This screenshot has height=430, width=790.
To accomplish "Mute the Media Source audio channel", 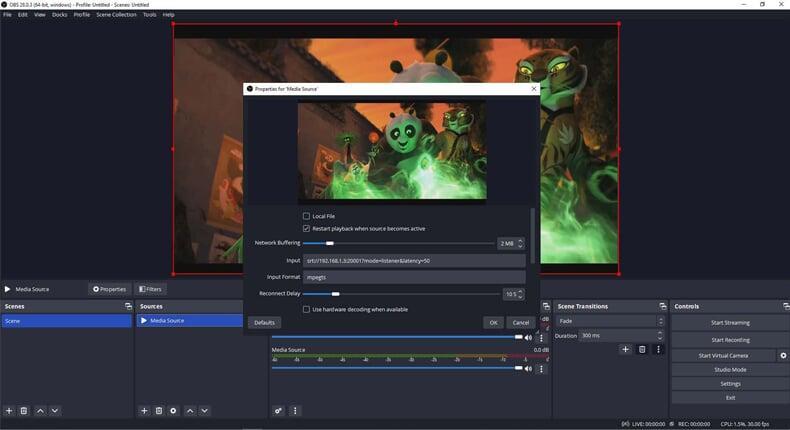I will (x=528, y=368).
